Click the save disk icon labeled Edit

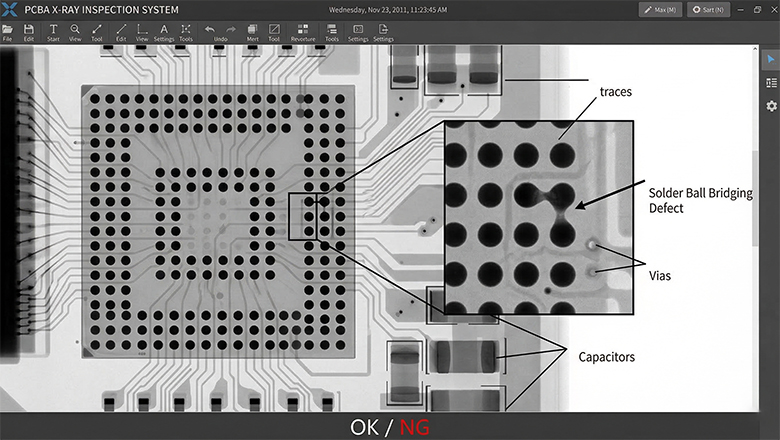29,30
